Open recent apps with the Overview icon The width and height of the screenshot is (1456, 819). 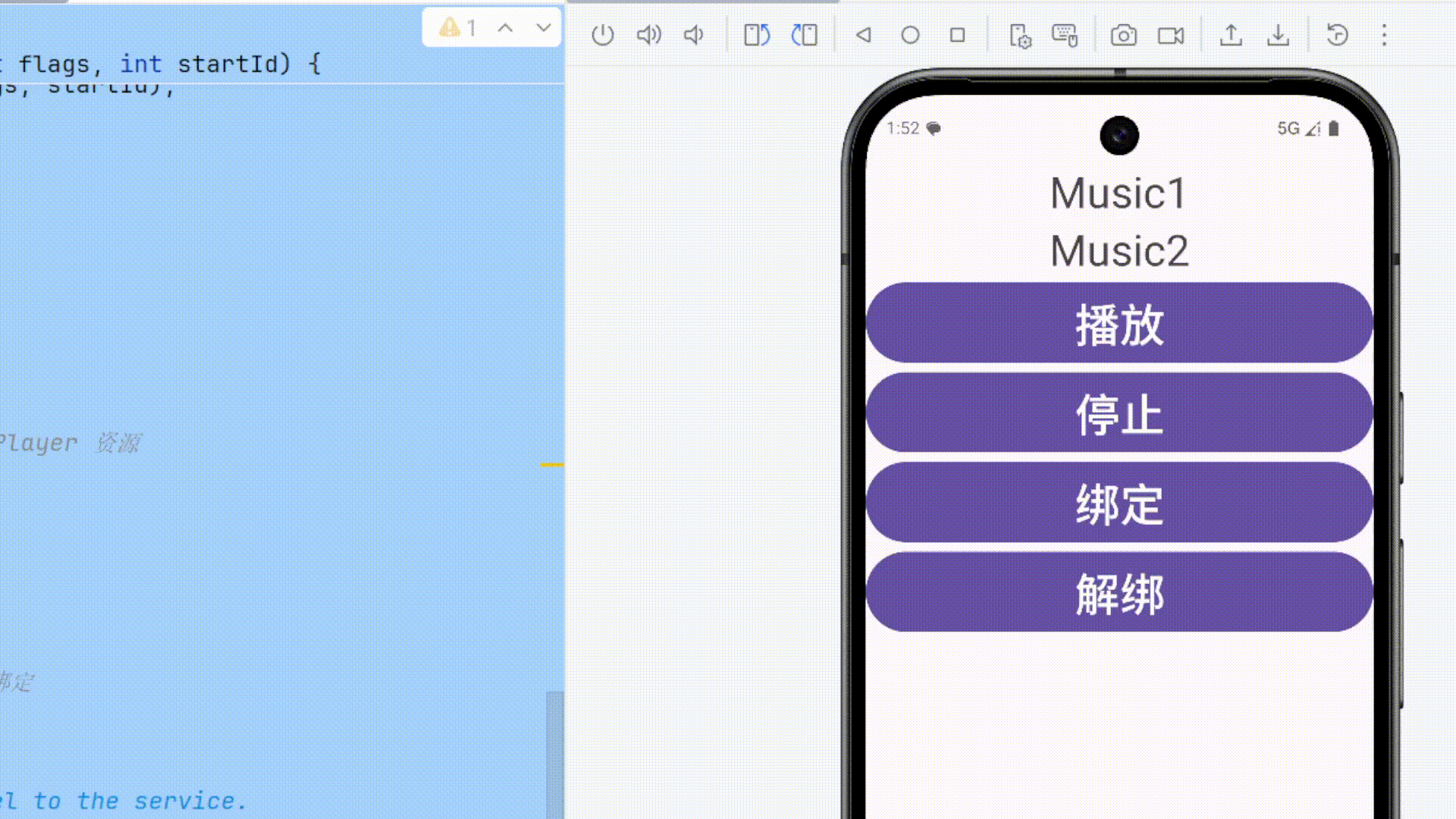pos(957,35)
